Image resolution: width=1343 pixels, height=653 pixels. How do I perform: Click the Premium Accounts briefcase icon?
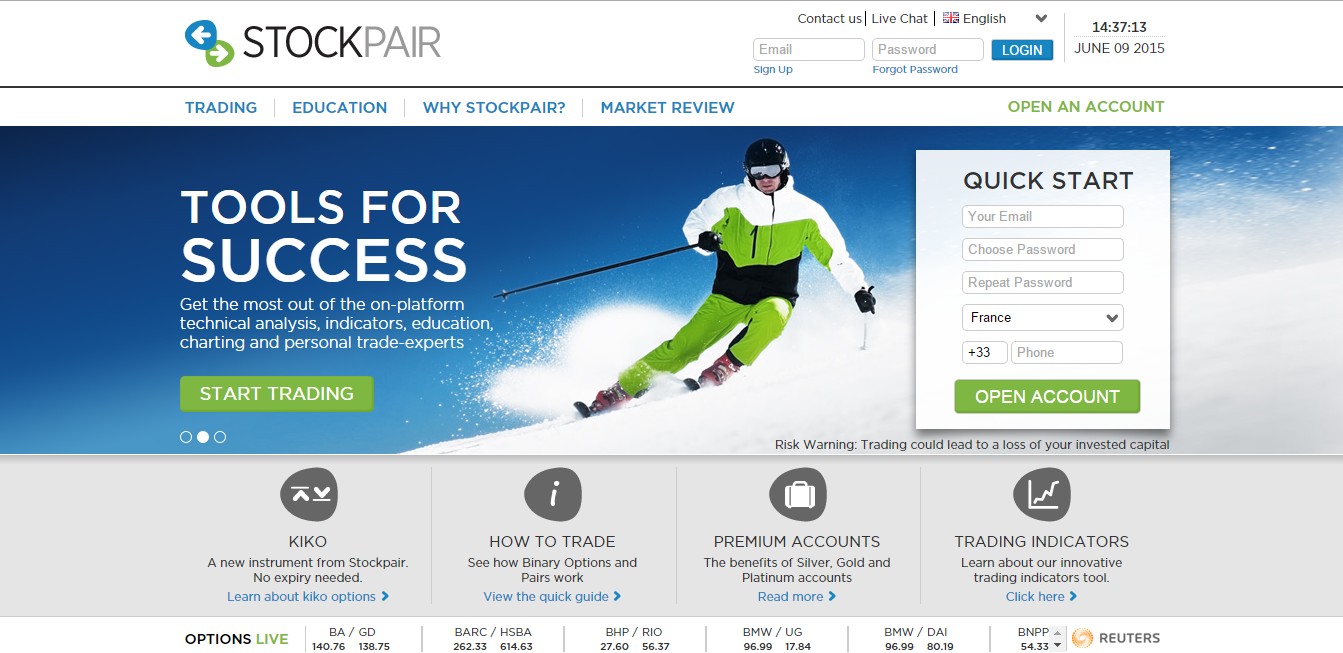[797, 494]
